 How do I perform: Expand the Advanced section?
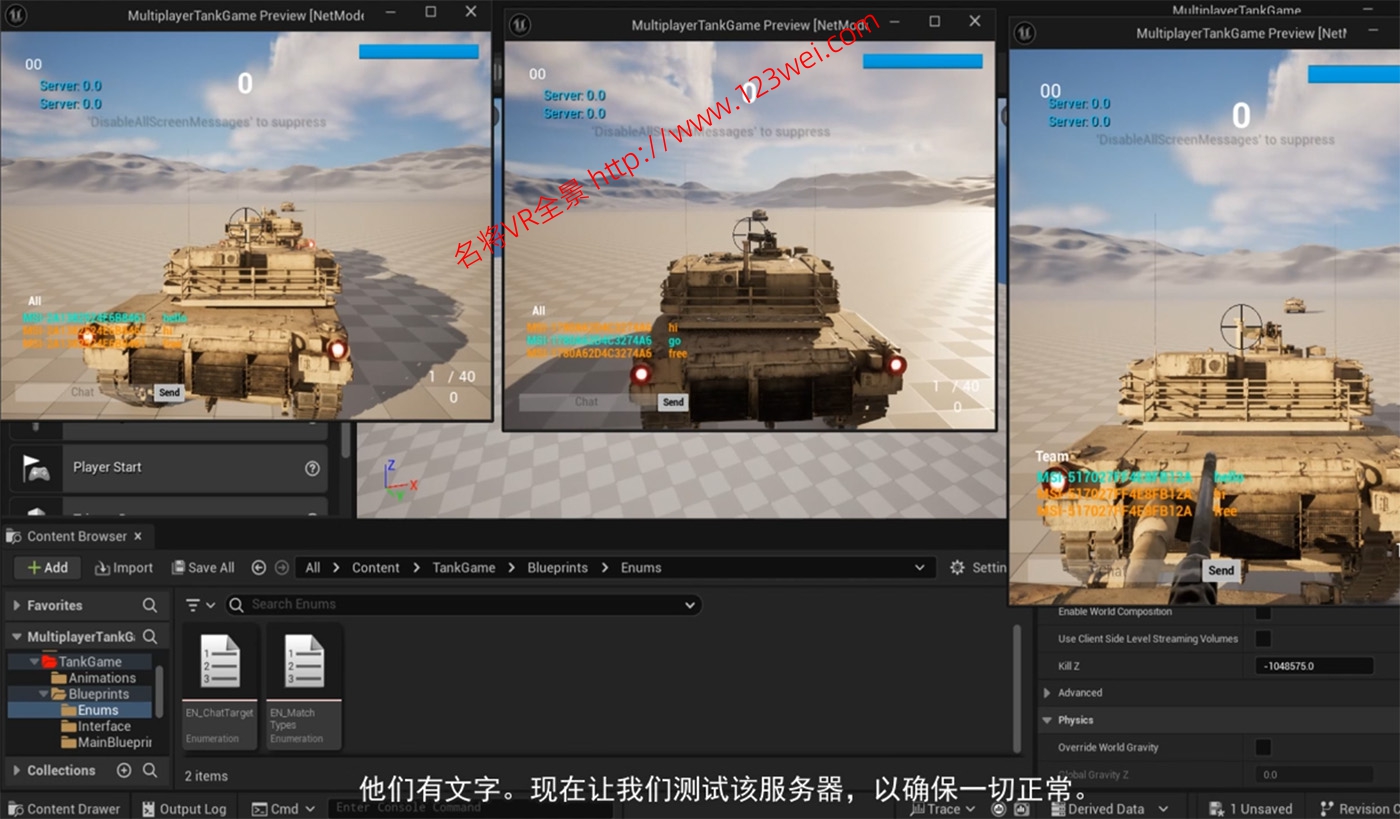(1046, 692)
